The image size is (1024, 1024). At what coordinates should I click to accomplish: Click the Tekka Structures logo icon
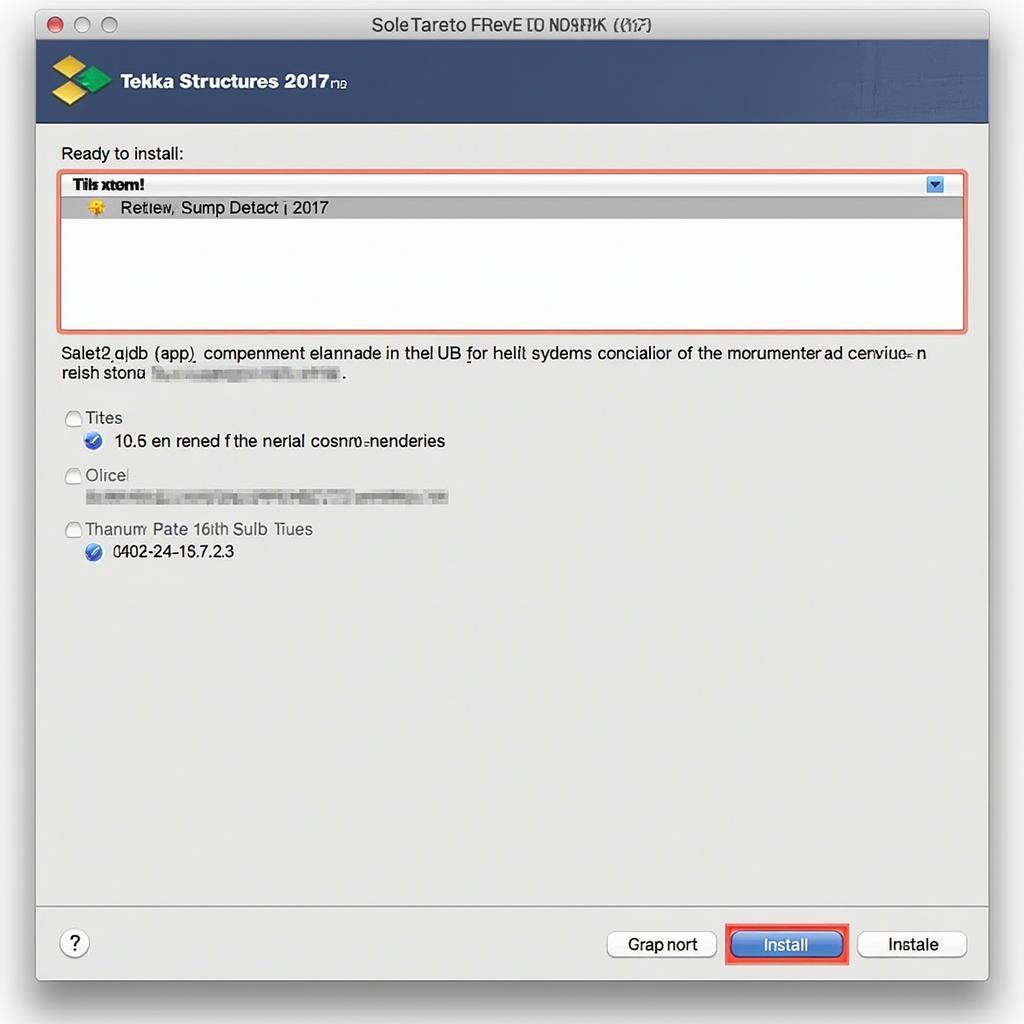point(80,80)
